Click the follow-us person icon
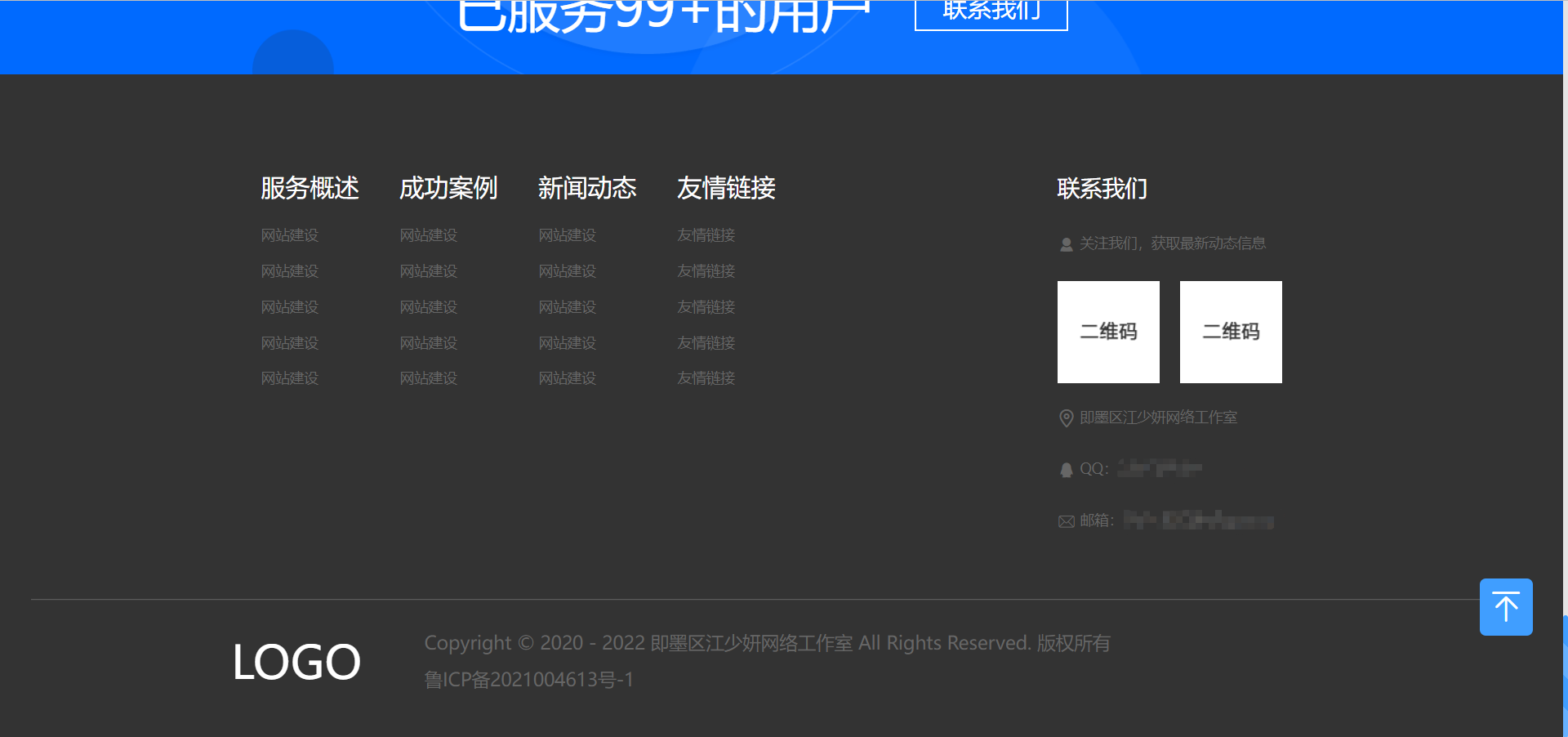 point(1065,243)
